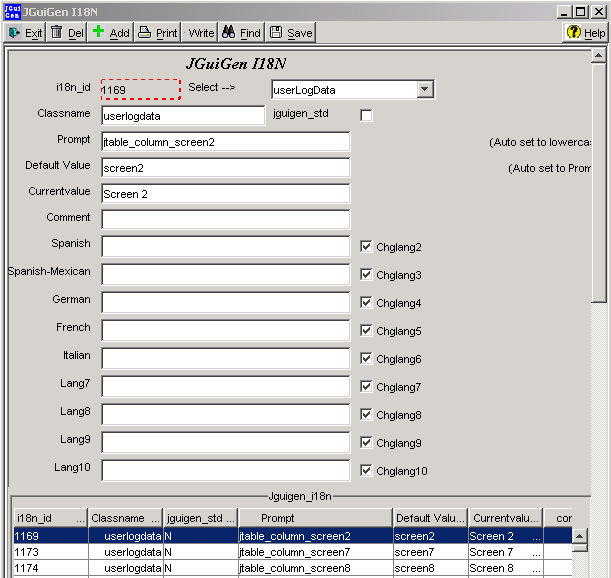Click the jtable_column_screen8 prompt cell
Screen dimensions: 611x578
point(316,568)
